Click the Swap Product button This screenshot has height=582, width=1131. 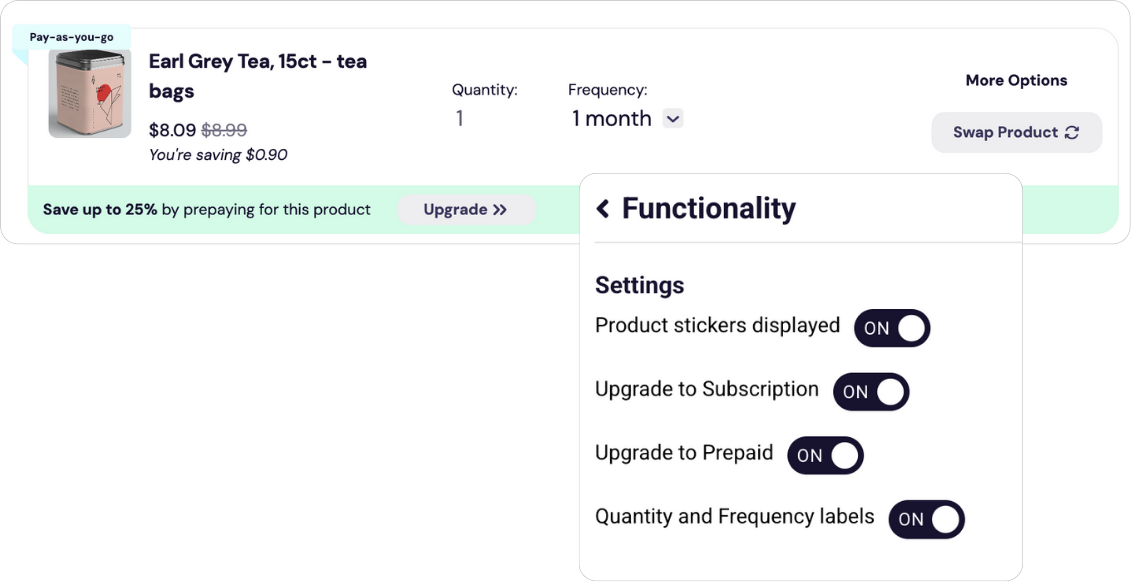point(1016,132)
